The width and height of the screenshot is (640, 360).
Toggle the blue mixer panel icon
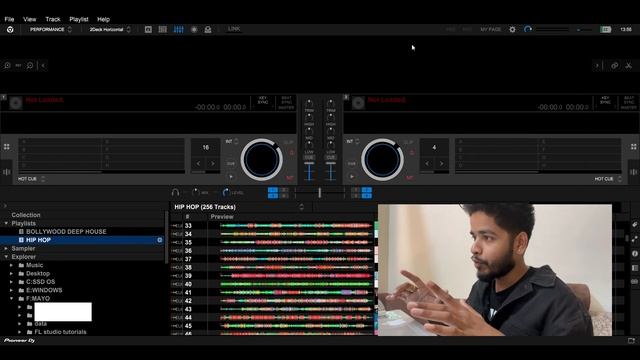178,29
